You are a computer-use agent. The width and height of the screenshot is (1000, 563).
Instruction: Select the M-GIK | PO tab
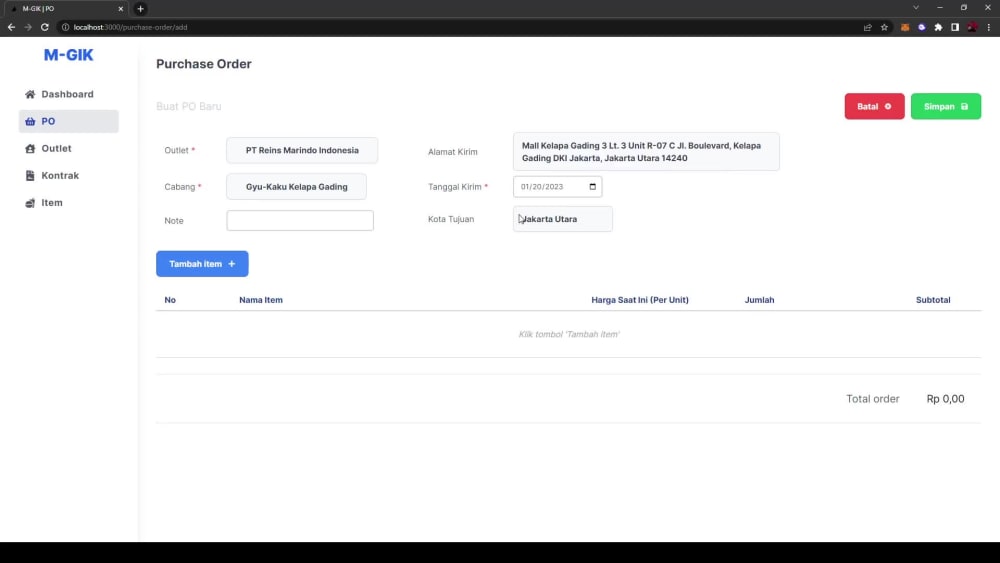pos(64,9)
